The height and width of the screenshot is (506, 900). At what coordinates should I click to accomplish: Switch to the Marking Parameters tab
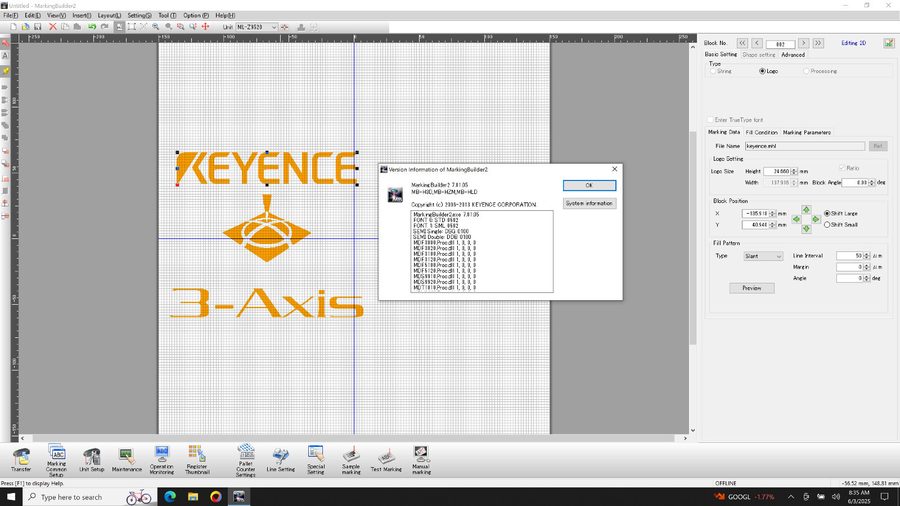point(806,133)
